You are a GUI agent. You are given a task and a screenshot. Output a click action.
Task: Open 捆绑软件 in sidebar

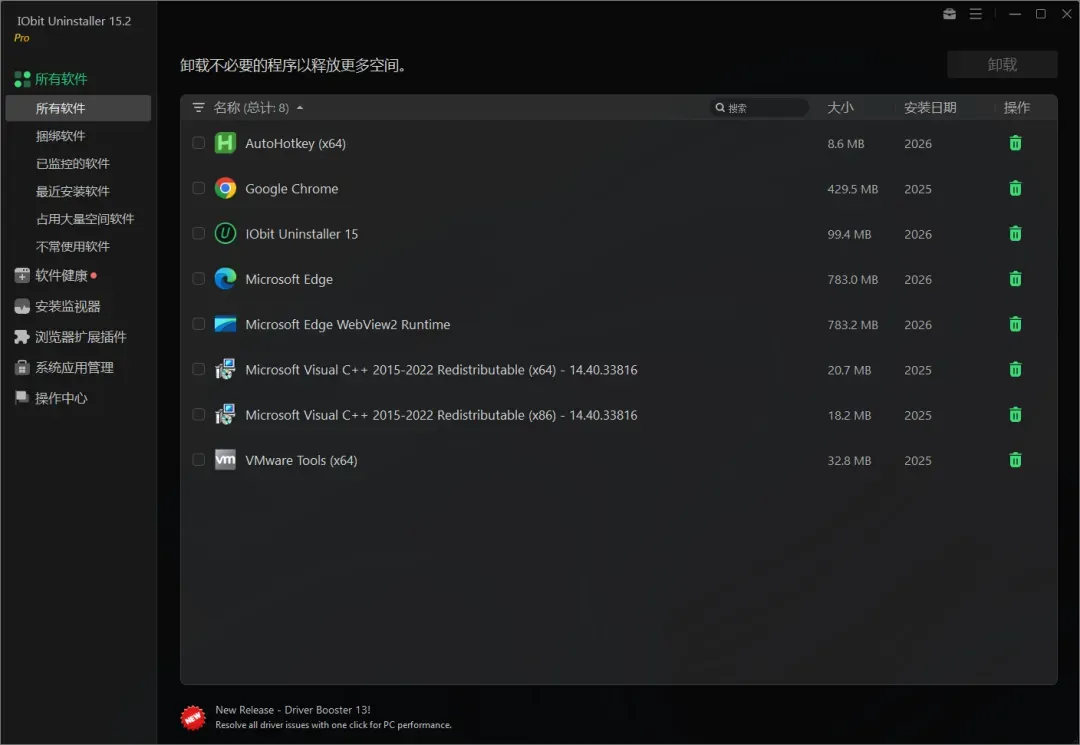click(x=61, y=136)
